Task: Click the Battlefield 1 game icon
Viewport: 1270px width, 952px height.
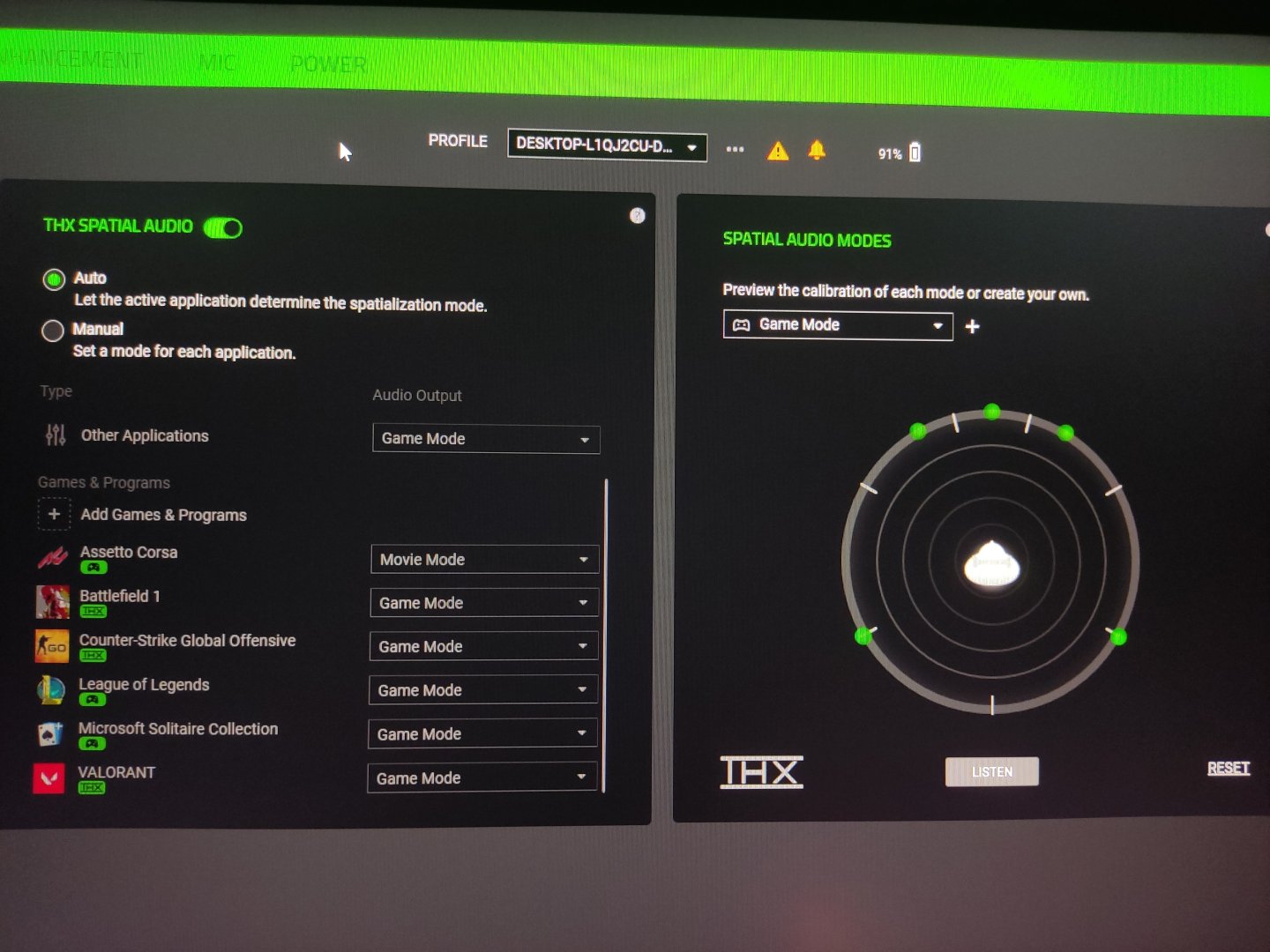Action: pyautogui.click(x=52, y=601)
